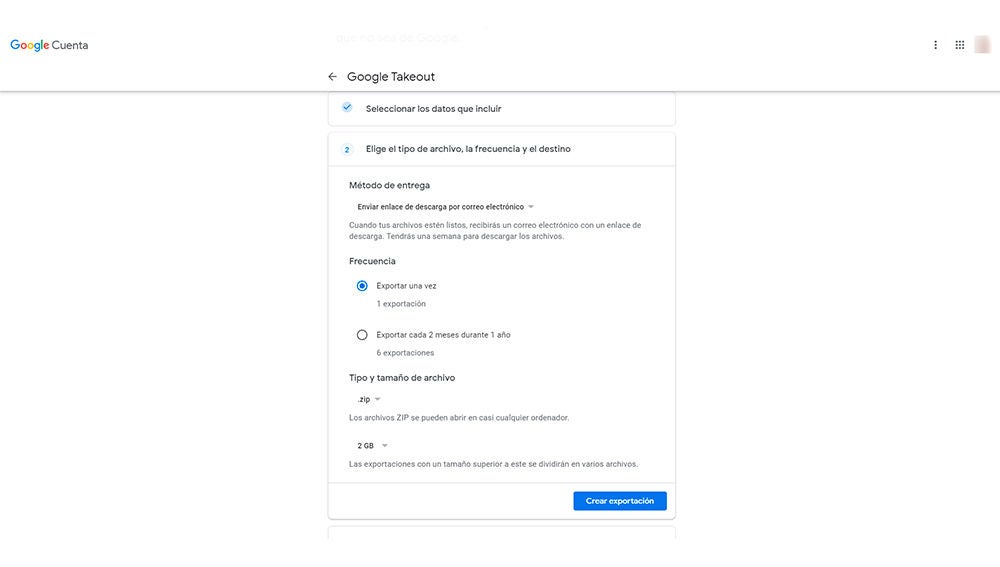Open the Google apps grid
The width and height of the screenshot is (1000, 567).
pos(959,45)
